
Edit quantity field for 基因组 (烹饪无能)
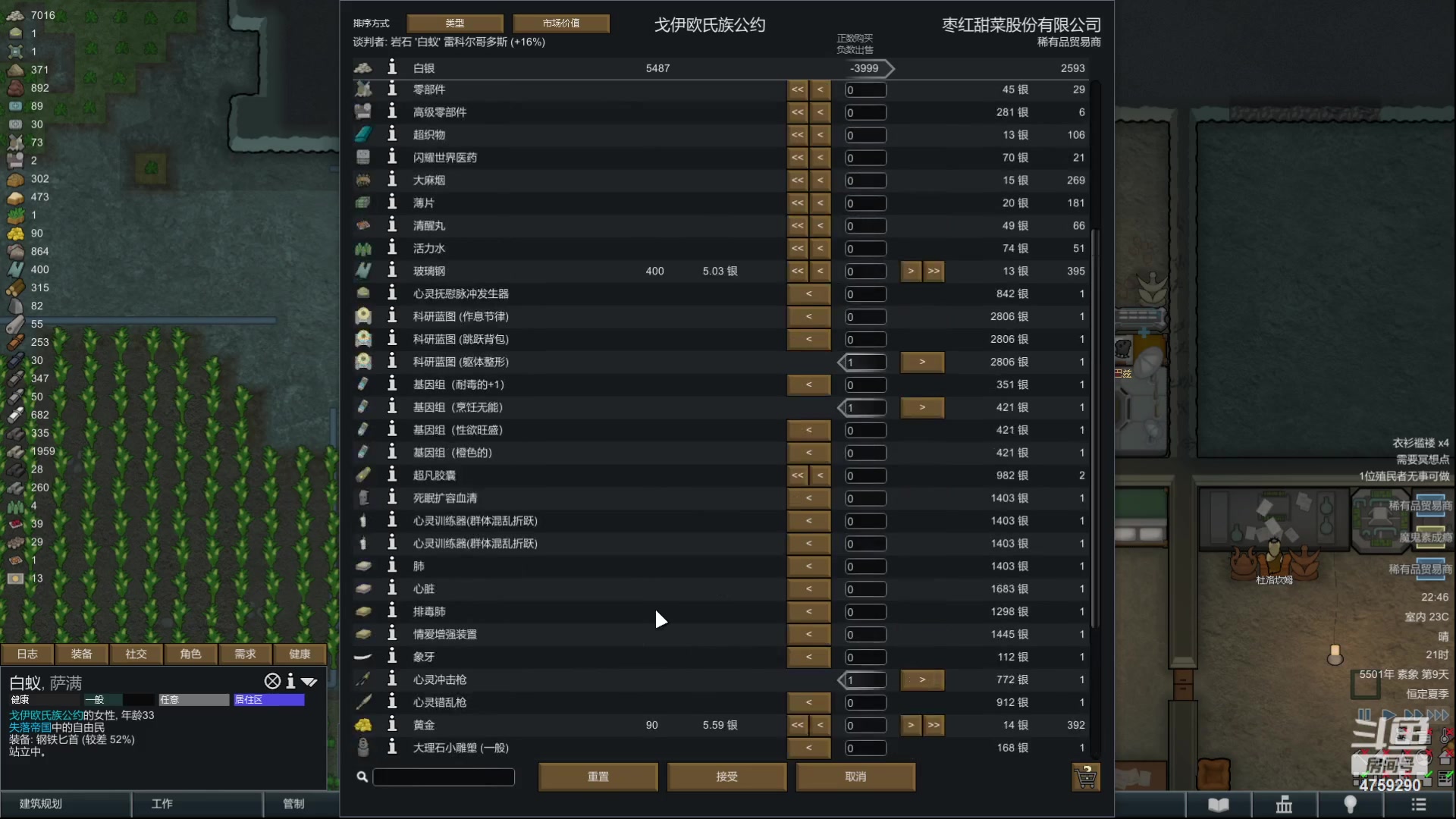click(x=865, y=407)
